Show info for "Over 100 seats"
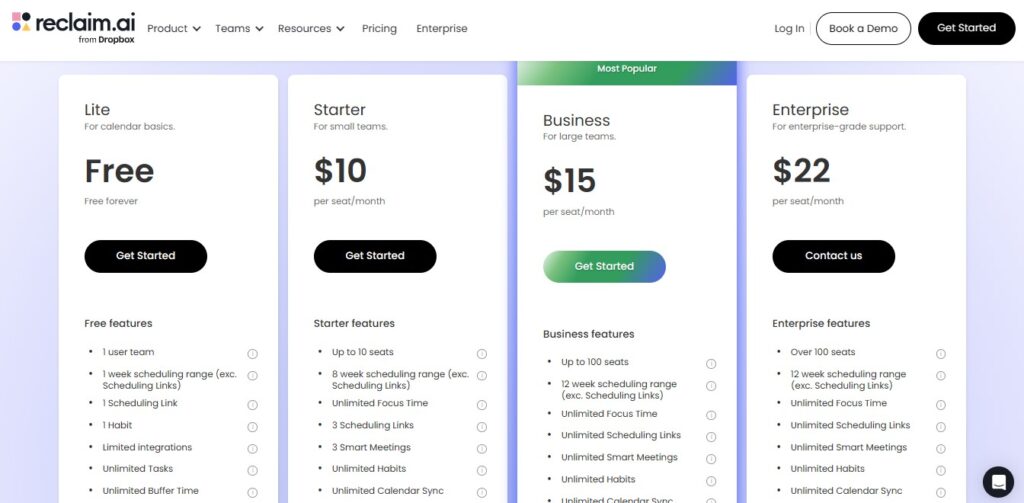 click(941, 353)
